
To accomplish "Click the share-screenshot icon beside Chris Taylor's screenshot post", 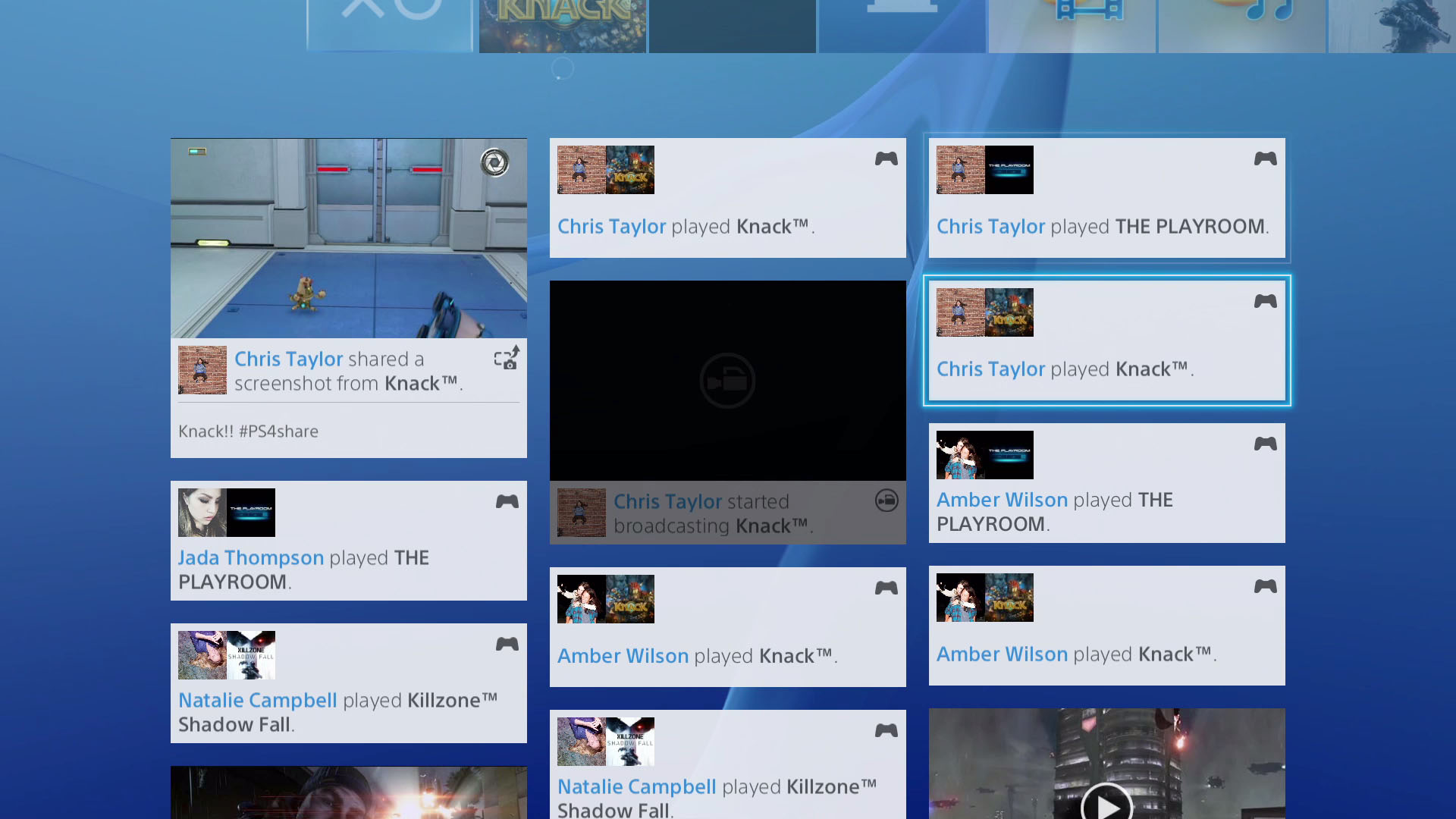I will tap(507, 358).
